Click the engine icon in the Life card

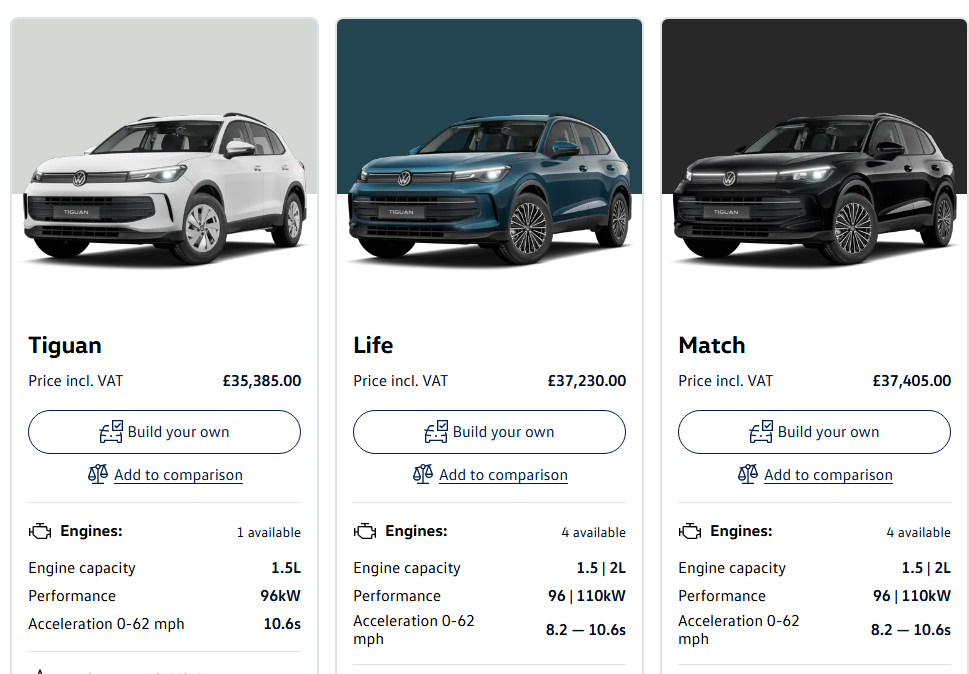365,532
